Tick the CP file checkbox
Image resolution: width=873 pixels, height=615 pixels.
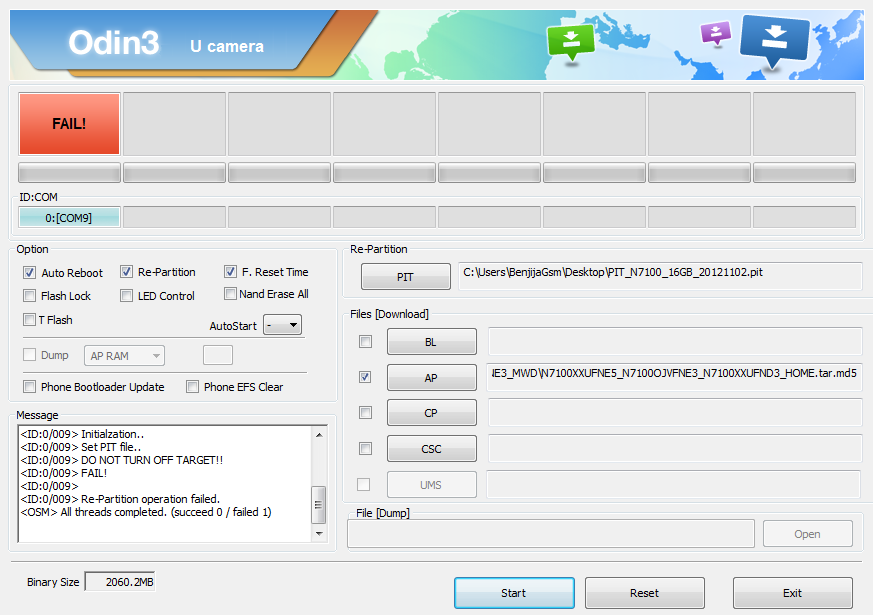coord(365,412)
